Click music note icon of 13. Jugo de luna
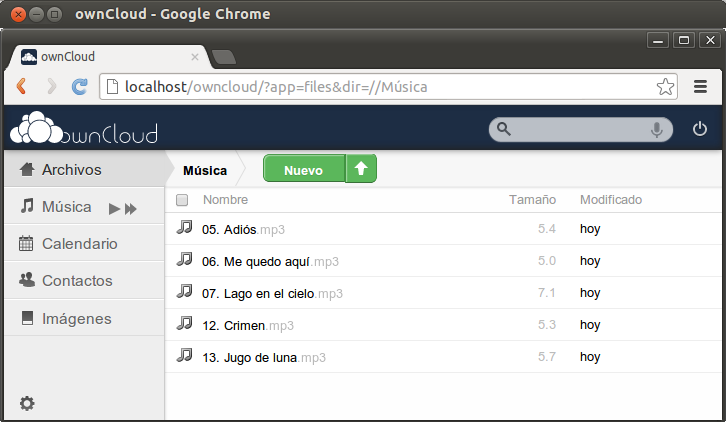This screenshot has height=422, width=726. pyautogui.click(x=184, y=355)
